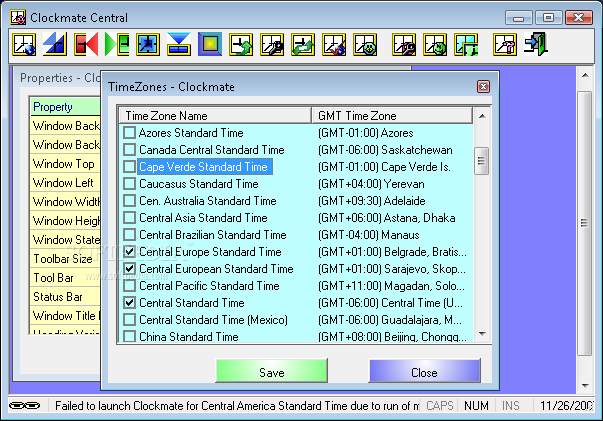Check the China Standard Time checkbox
Viewport: 603px width, 421px height.
[x=130, y=336]
